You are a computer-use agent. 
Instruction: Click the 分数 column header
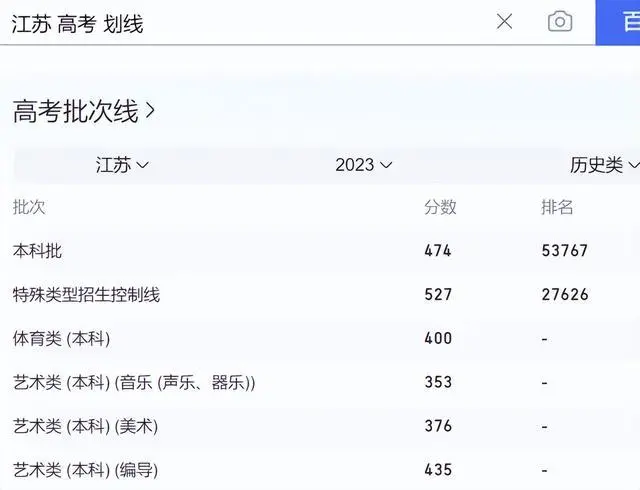tap(440, 207)
